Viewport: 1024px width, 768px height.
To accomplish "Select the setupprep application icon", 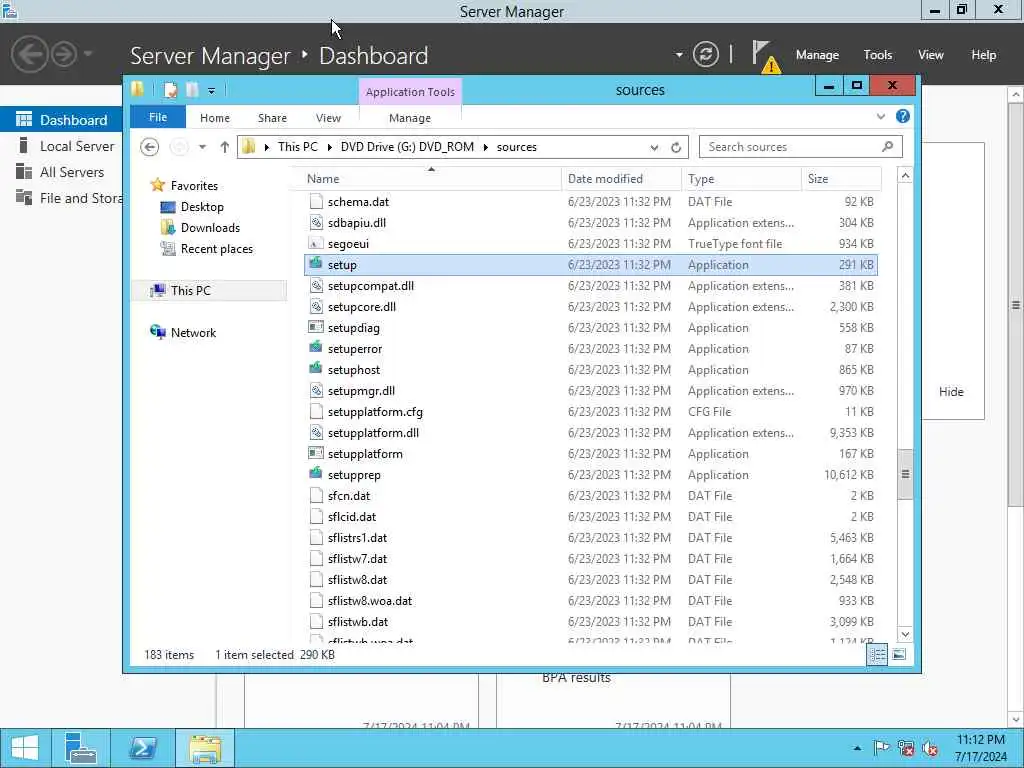I will [316, 474].
